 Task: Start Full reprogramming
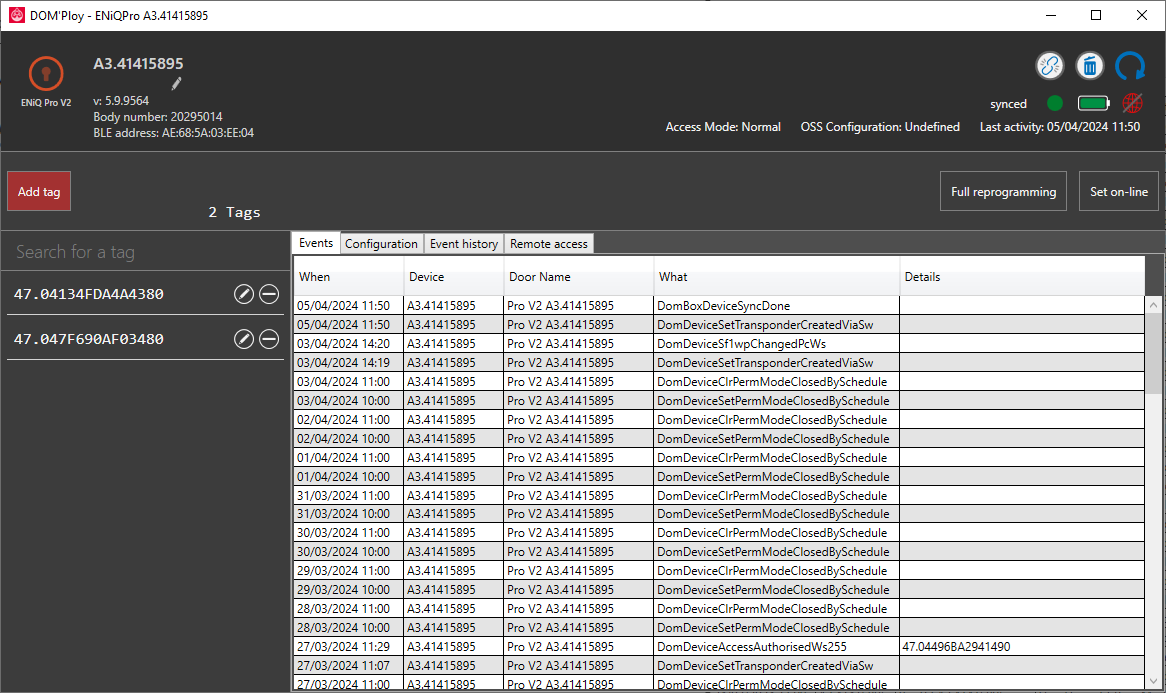(1003, 192)
